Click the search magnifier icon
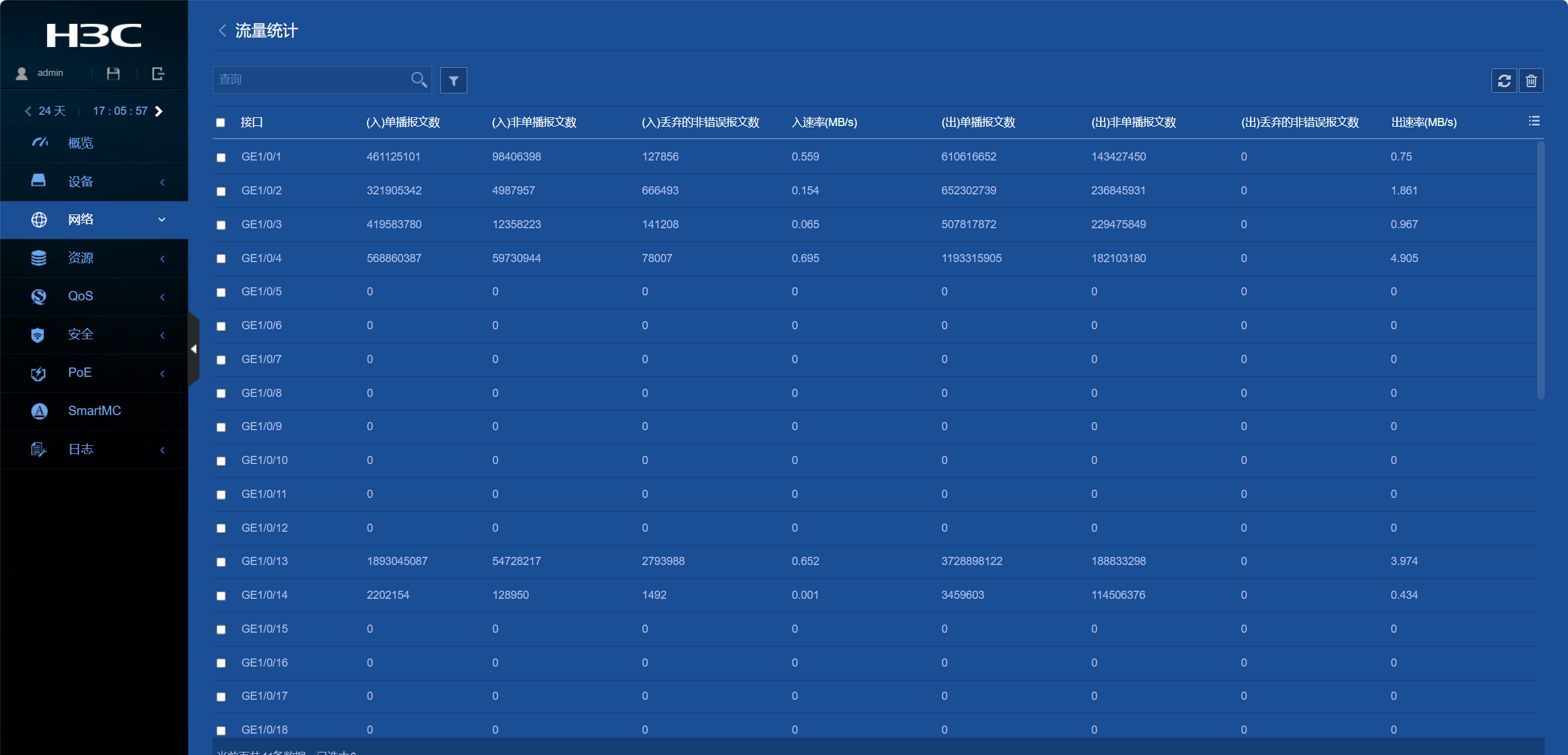The width and height of the screenshot is (1568, 755). click(418, 80)
